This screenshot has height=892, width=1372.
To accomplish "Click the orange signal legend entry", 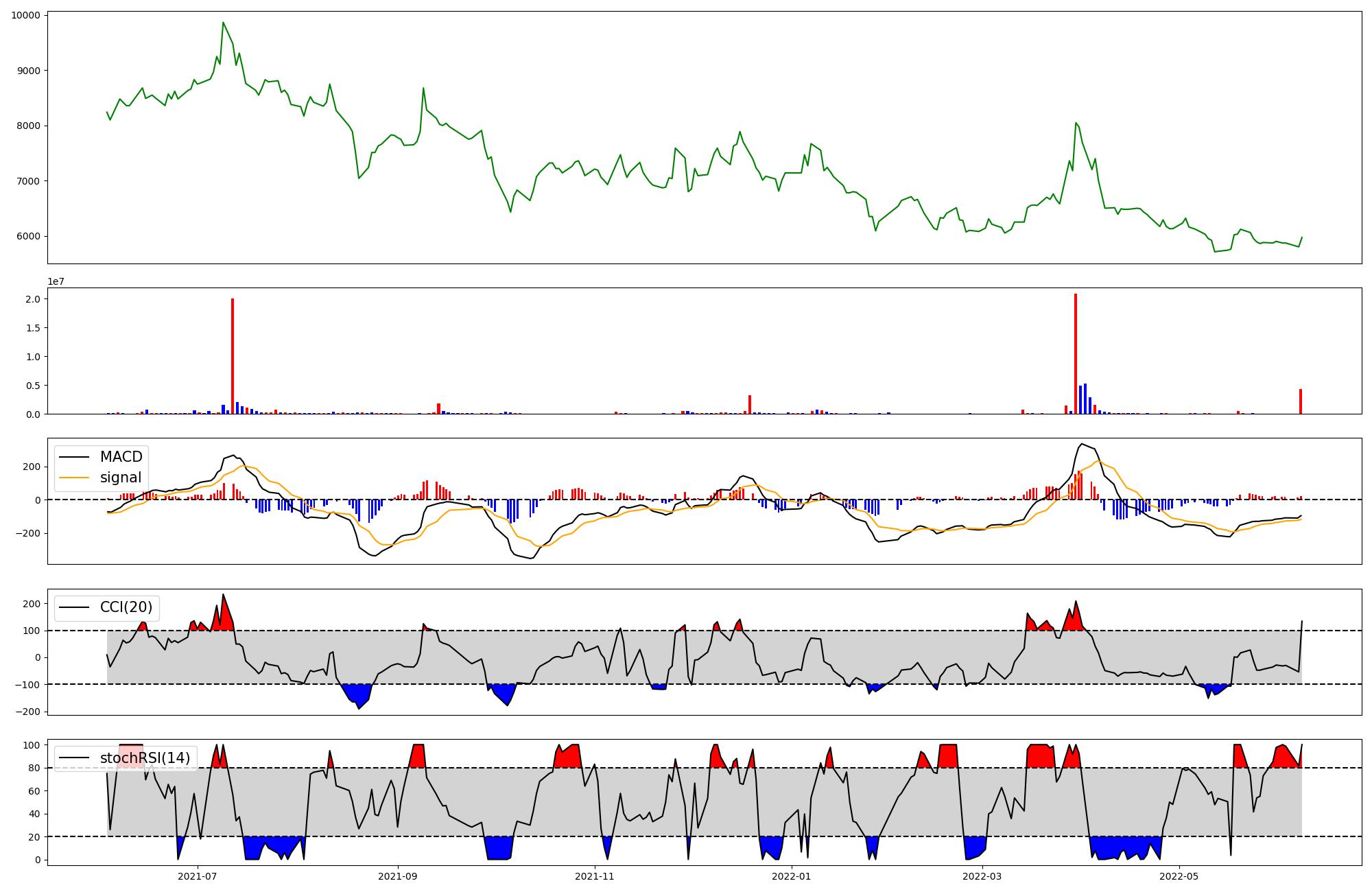I will 120,478.
